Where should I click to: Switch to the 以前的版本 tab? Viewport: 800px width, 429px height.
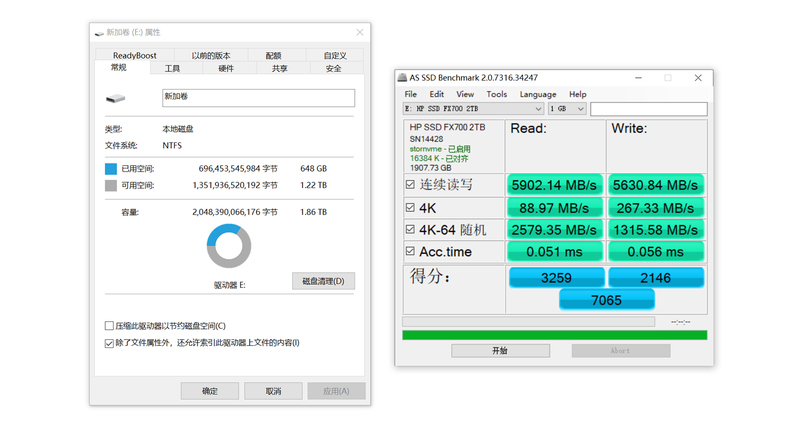tap(211, 55)
